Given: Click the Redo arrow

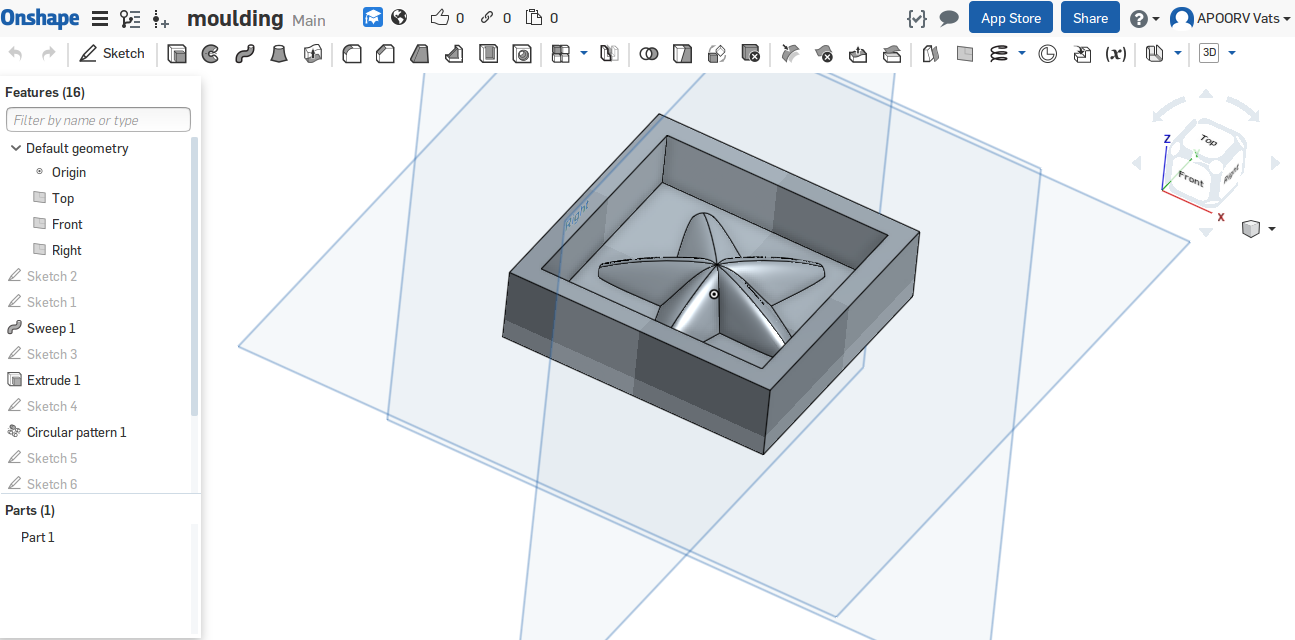Looking at the screenshot, I should click(48, 54).
